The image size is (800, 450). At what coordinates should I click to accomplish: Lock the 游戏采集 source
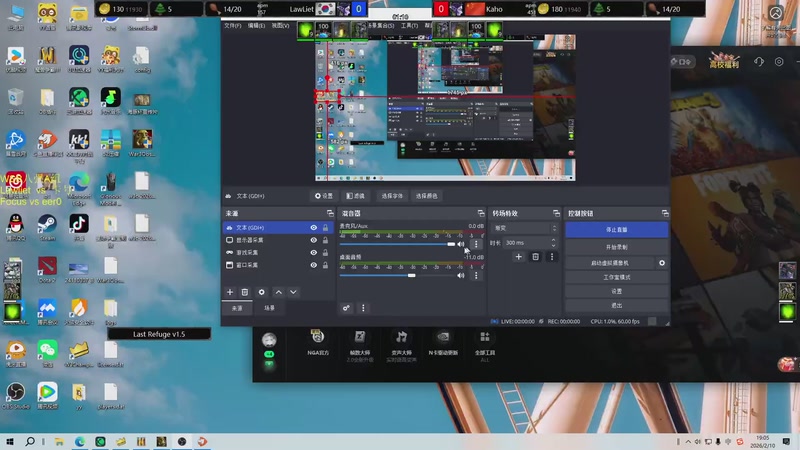coord(326,253)
